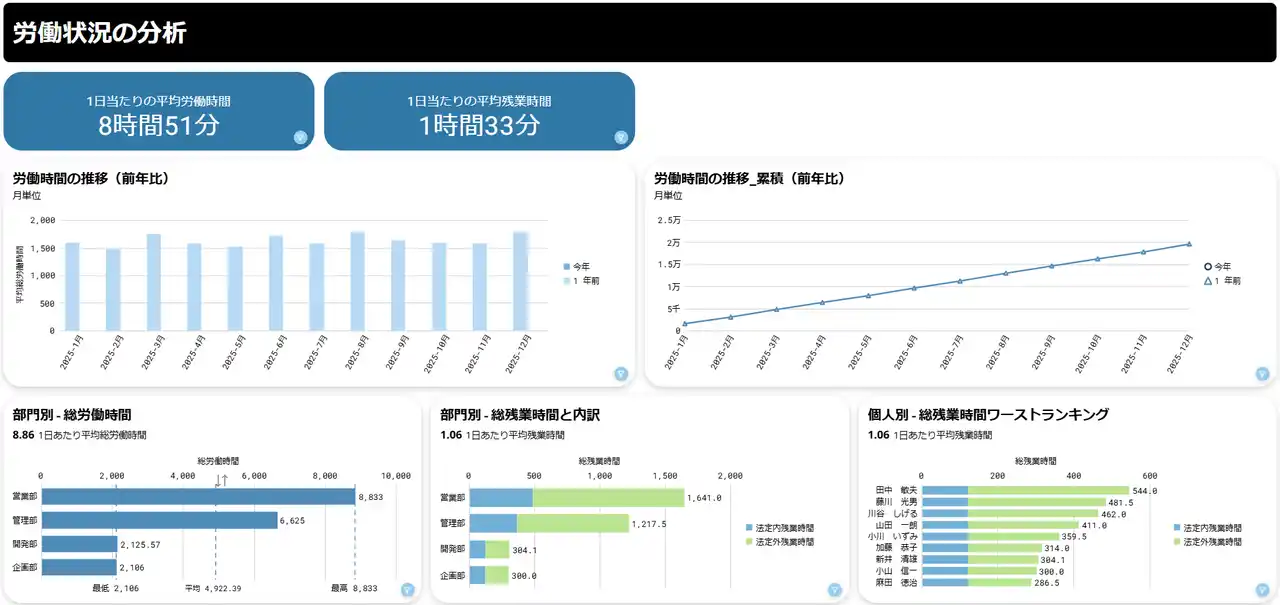Click filter icon on 平均労働時間 card
The image size is (1280, 605).
pos(300,137)
